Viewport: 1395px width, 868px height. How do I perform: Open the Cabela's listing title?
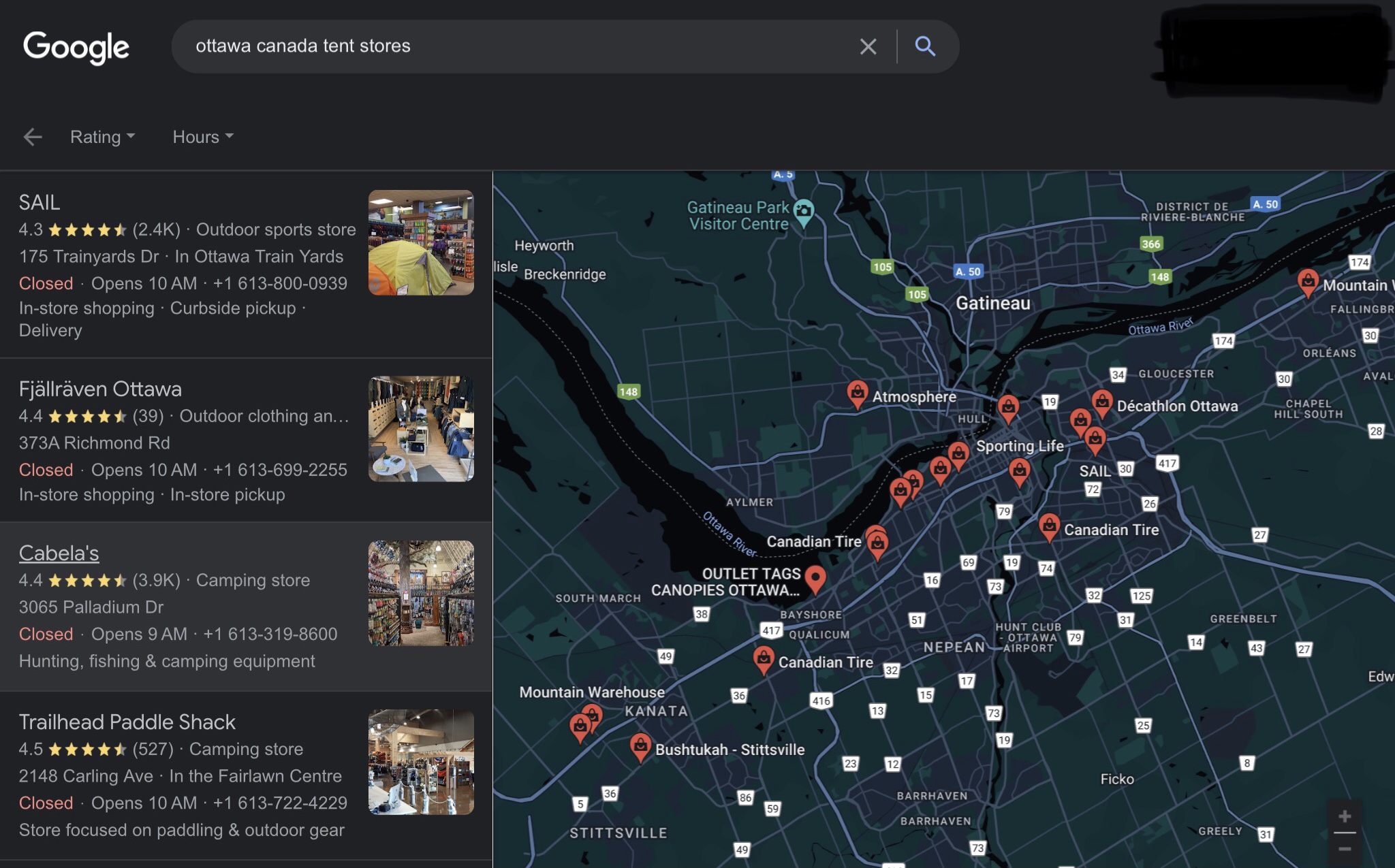pos(59,553)
